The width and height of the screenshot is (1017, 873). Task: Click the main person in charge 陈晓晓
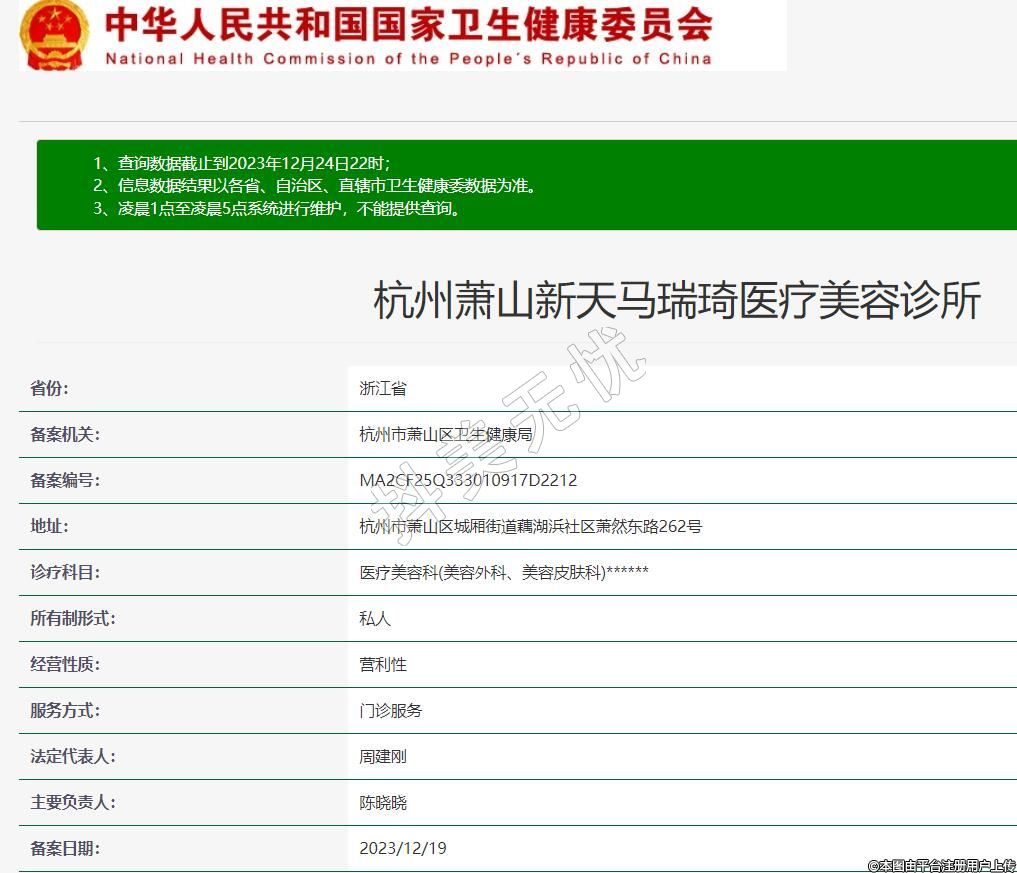(x=383, y=803)
